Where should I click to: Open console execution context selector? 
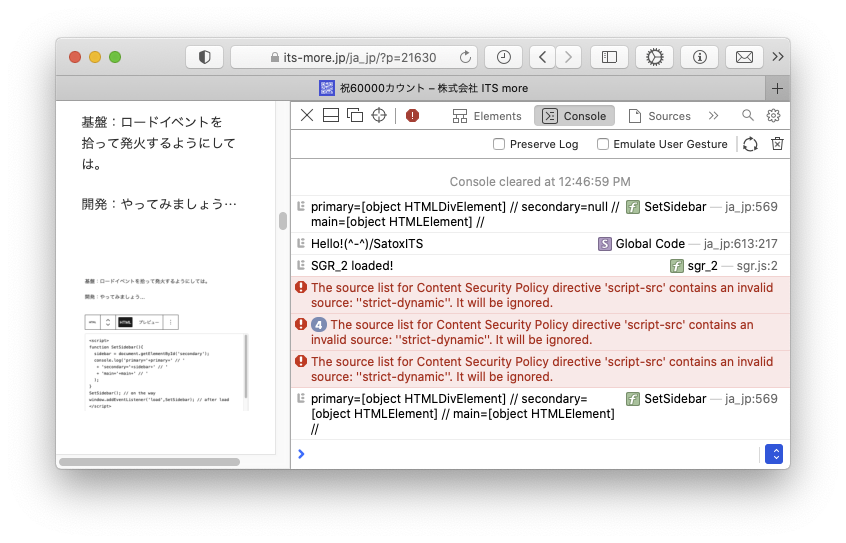point(773,454)
